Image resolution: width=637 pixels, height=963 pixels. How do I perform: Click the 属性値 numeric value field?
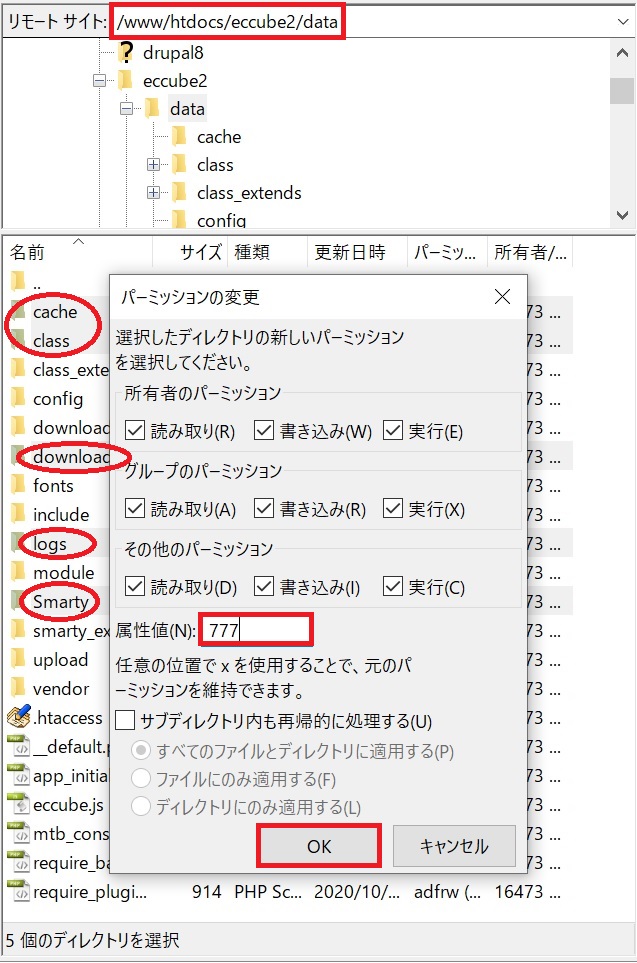(256, 630)
